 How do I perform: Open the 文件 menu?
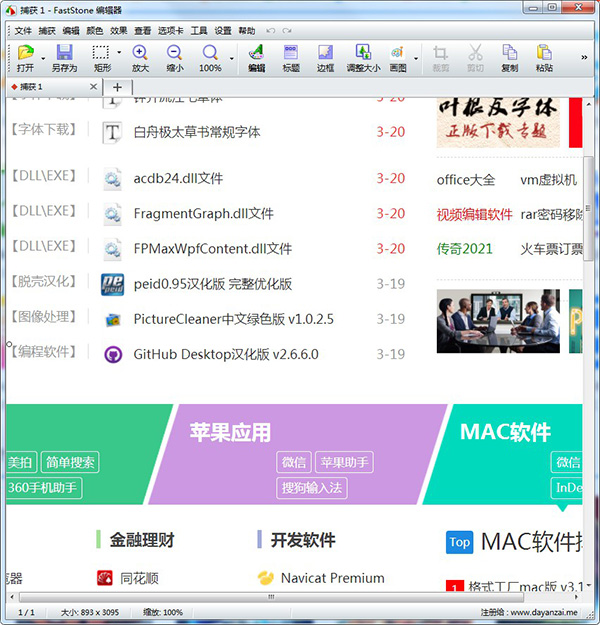click(x=23, y=31)
